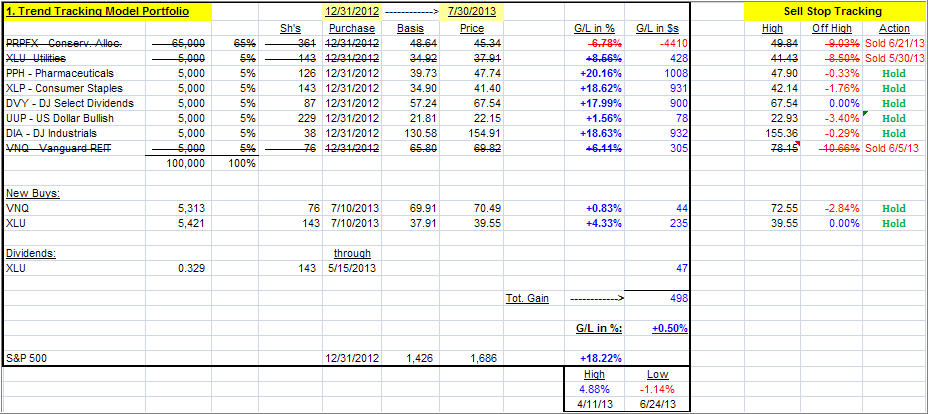Select the 1008 dollar gain cell
The height and width of the screenshot is (414, 928).
coord(658,73)
